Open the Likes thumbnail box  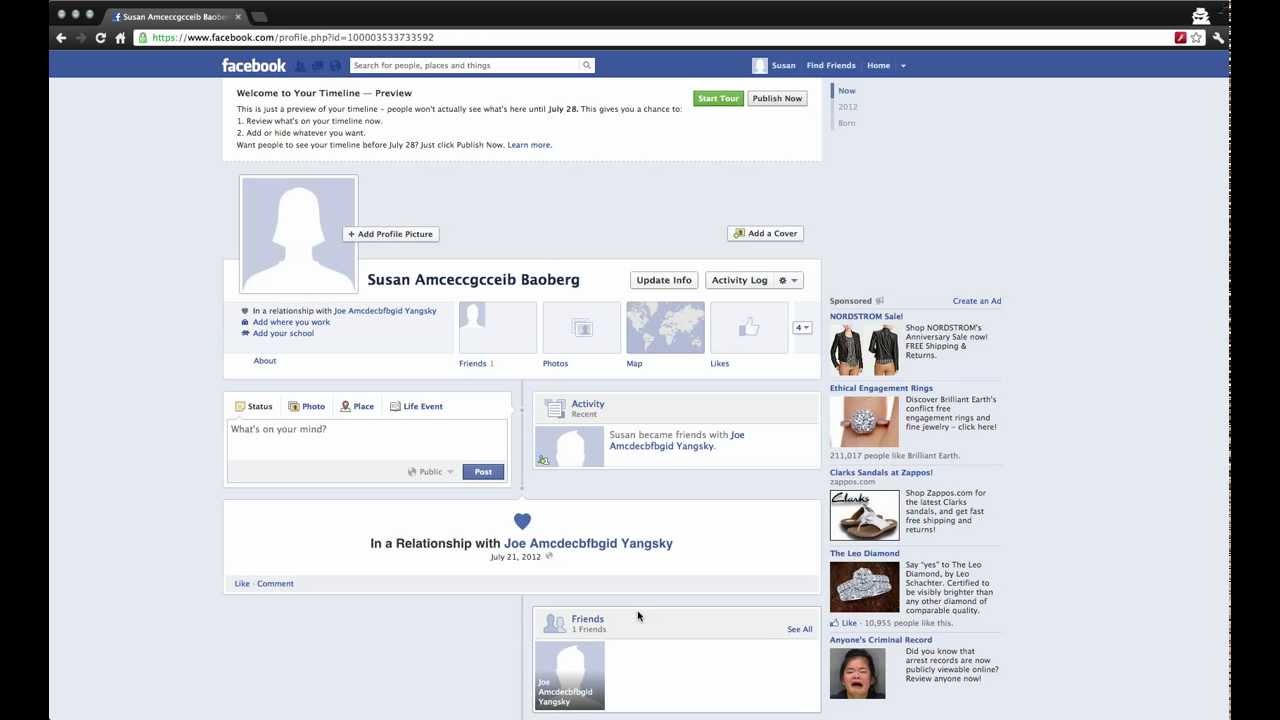(749, 328)
